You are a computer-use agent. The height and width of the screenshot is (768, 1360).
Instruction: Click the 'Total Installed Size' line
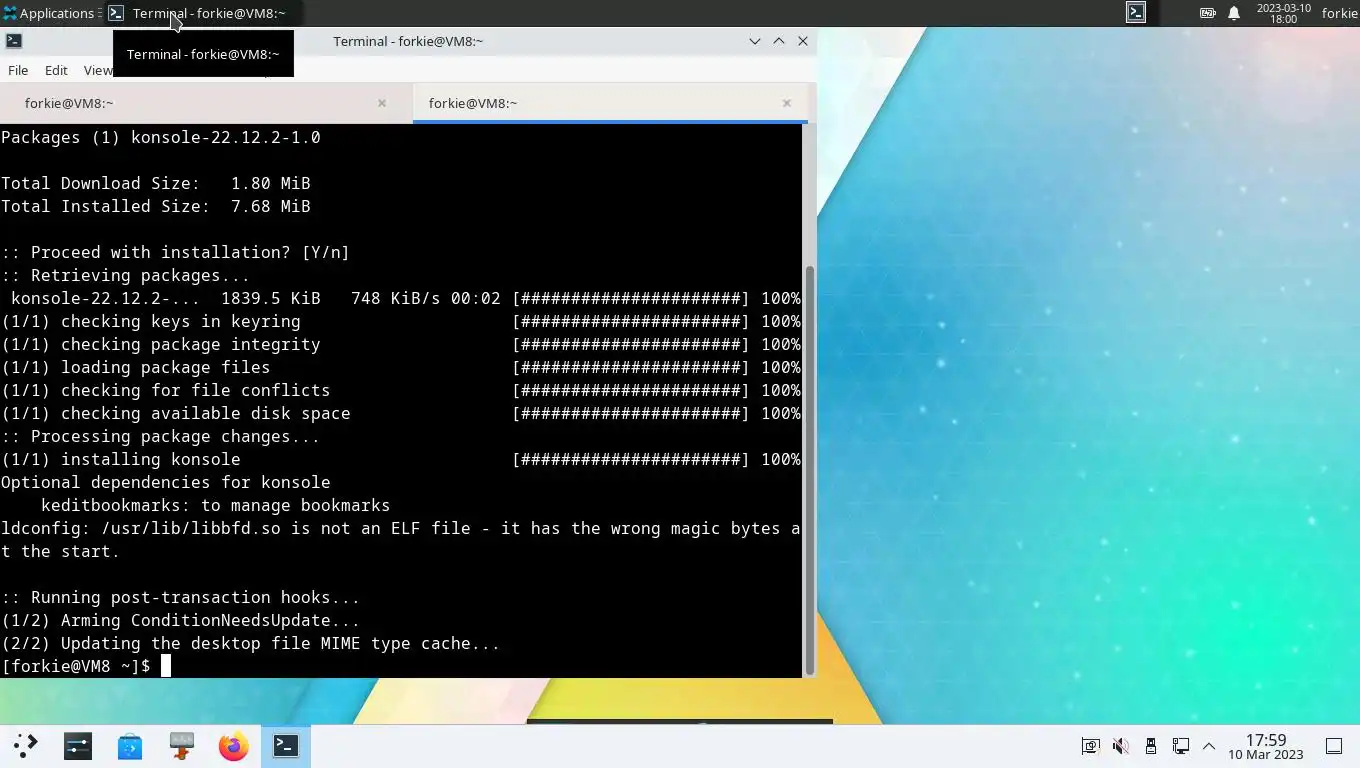(x=156, y=206)
